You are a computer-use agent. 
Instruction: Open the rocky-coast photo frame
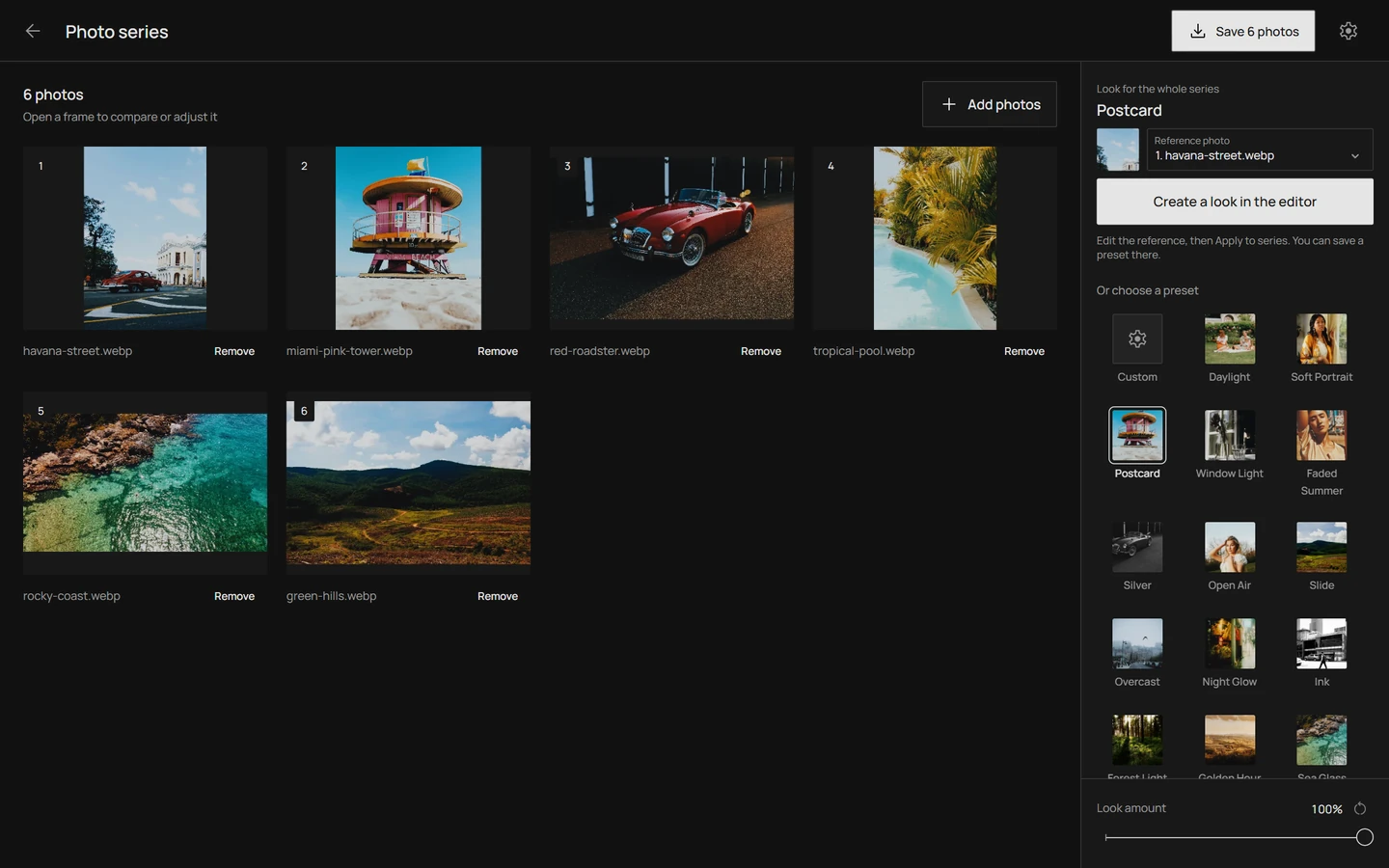[145, 483]
